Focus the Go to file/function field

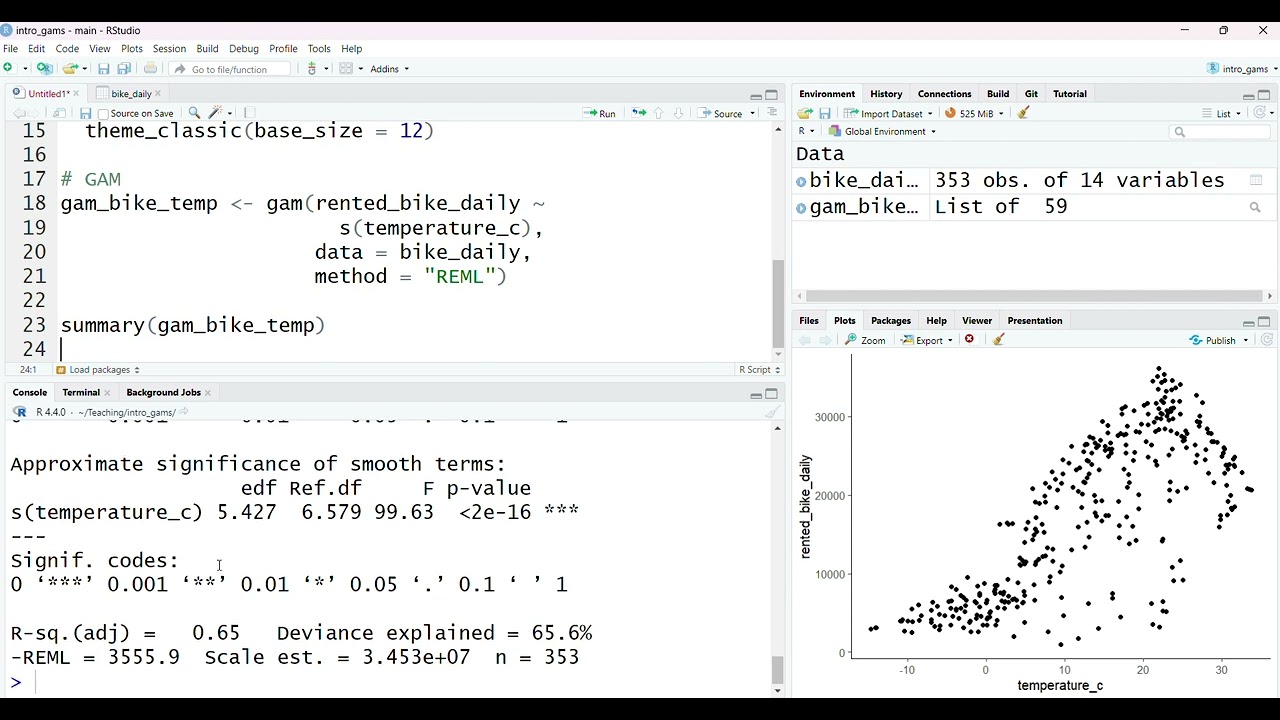coord(230,69)
